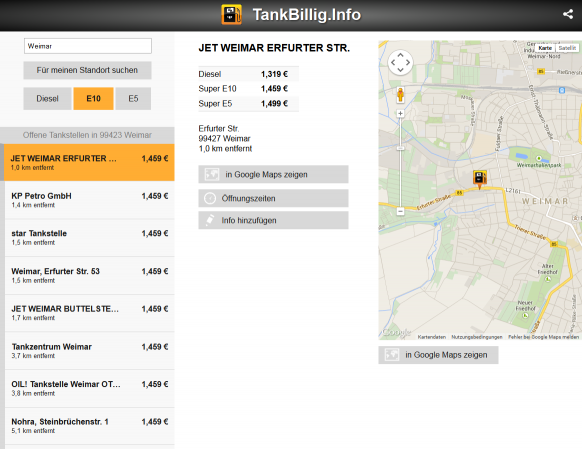Click the Diesel price 1,319 €
Screen dimensions: 582x449
pos(274,74)
